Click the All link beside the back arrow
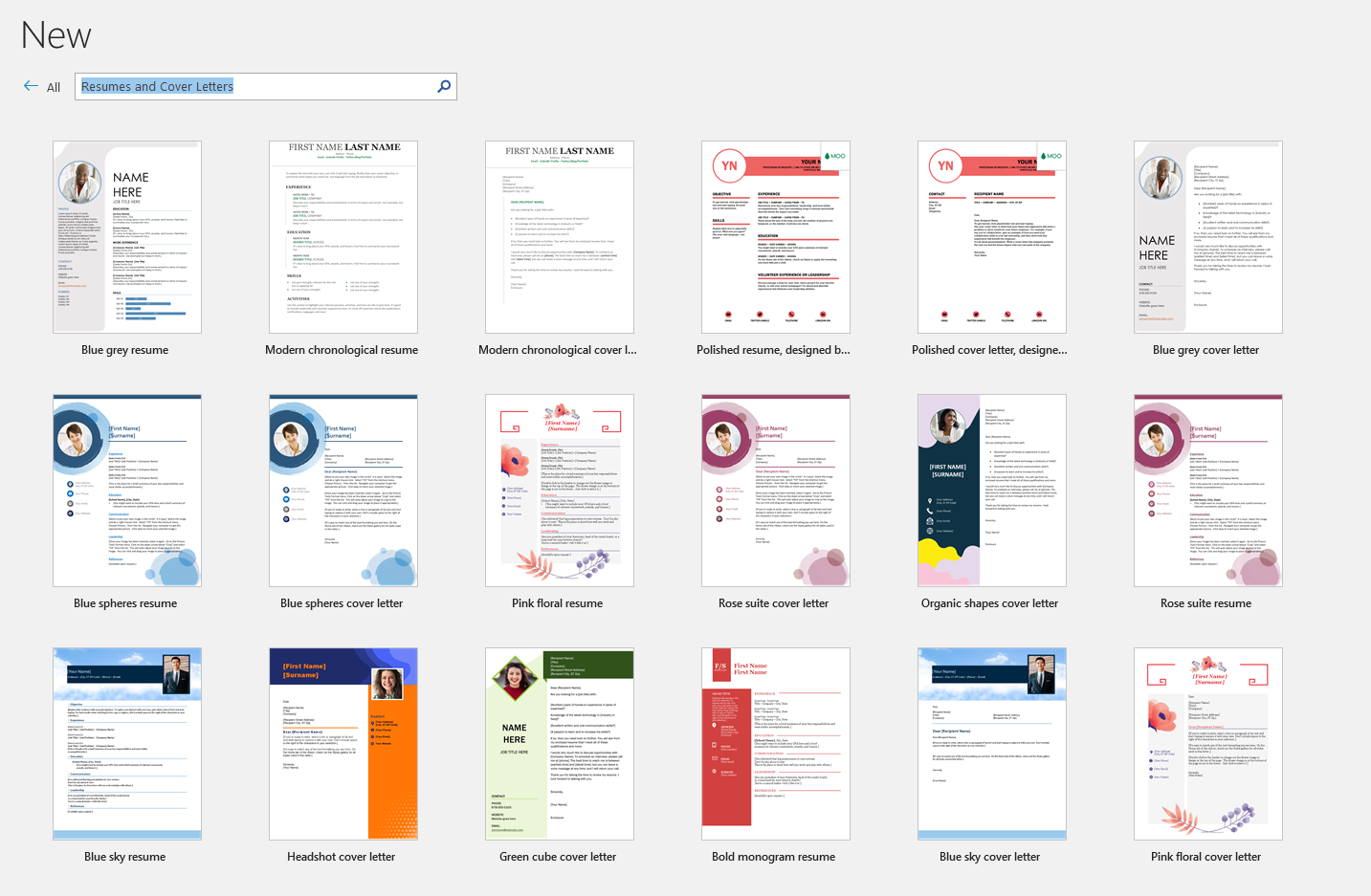The height and width of the screenshot is (896, 1371). (x=54, y=87)
